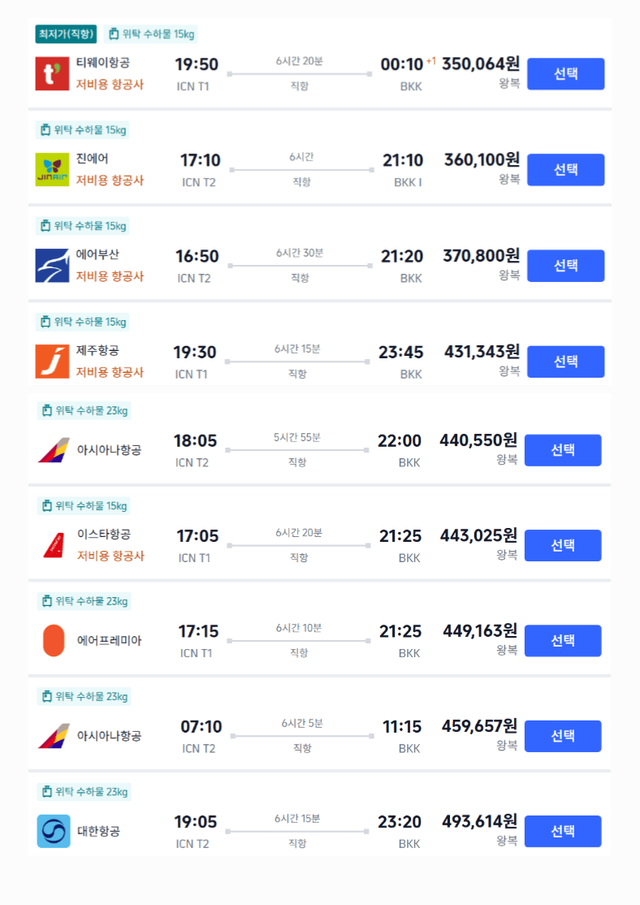Select the 350,064원 T'way flight
Screen dimensions: 640x905
coord(565,74)
